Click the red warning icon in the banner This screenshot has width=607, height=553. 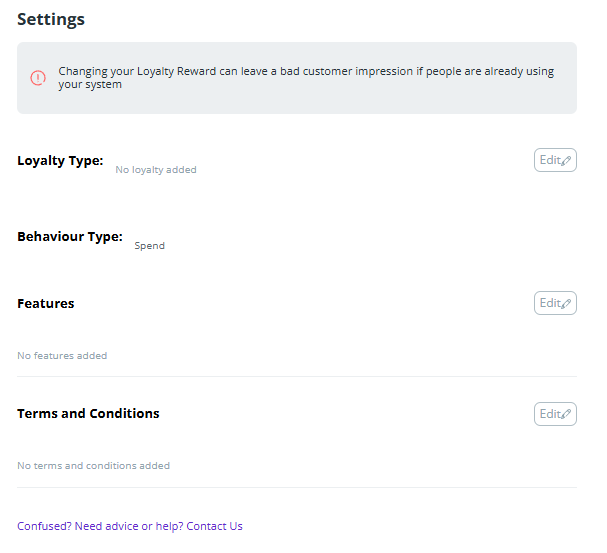[38, 78]
